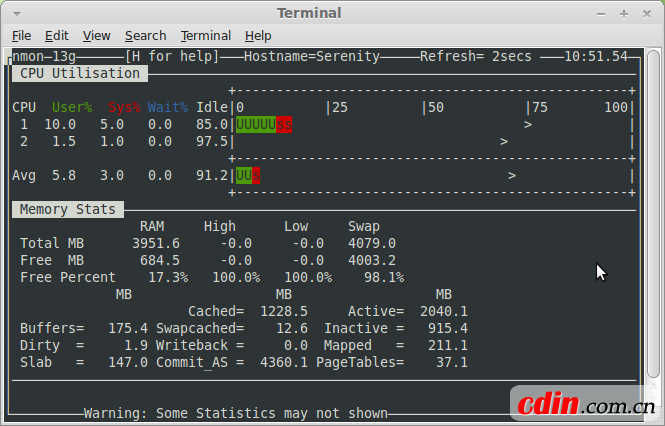
Task: Open the Edit menu
Action: click(x=57, y=36)
